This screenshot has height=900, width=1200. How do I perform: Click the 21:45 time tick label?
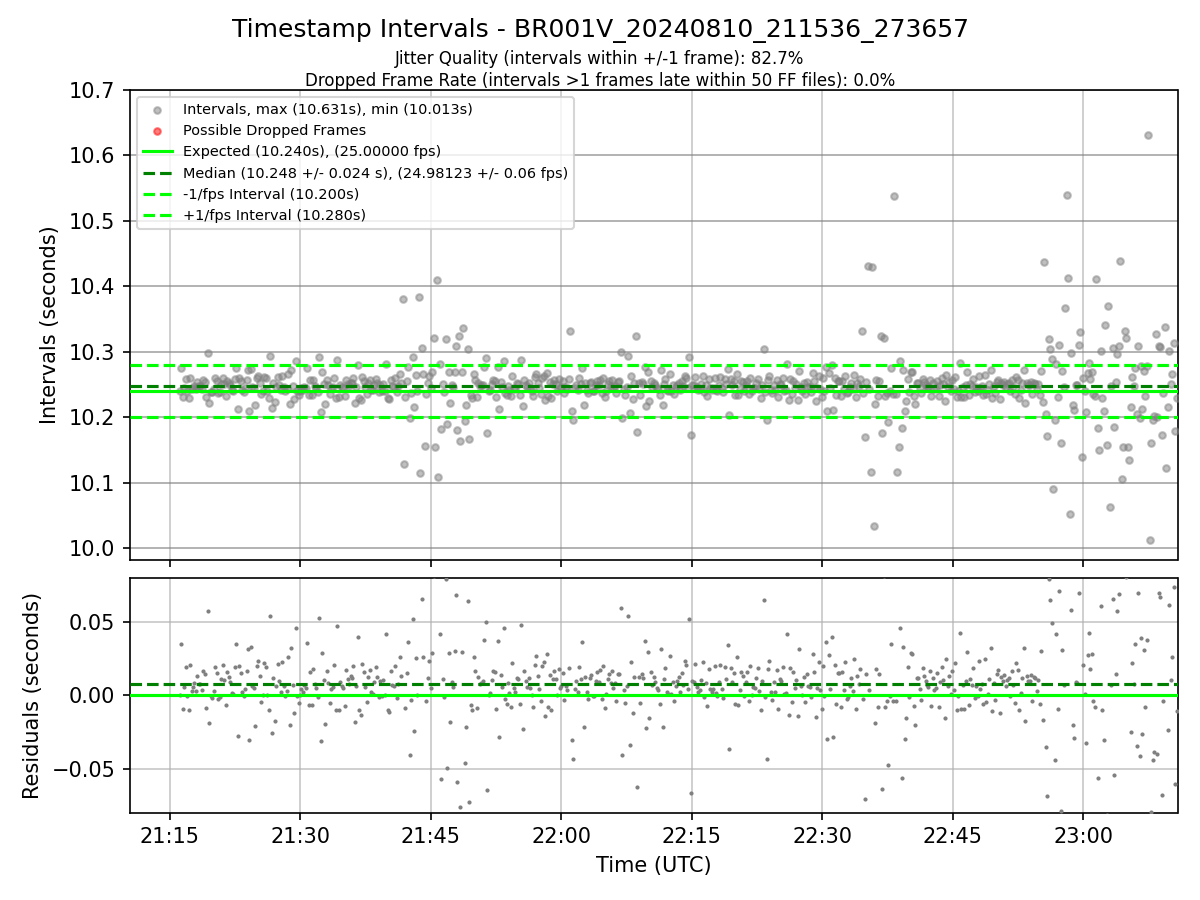click(x=430, y=834)
